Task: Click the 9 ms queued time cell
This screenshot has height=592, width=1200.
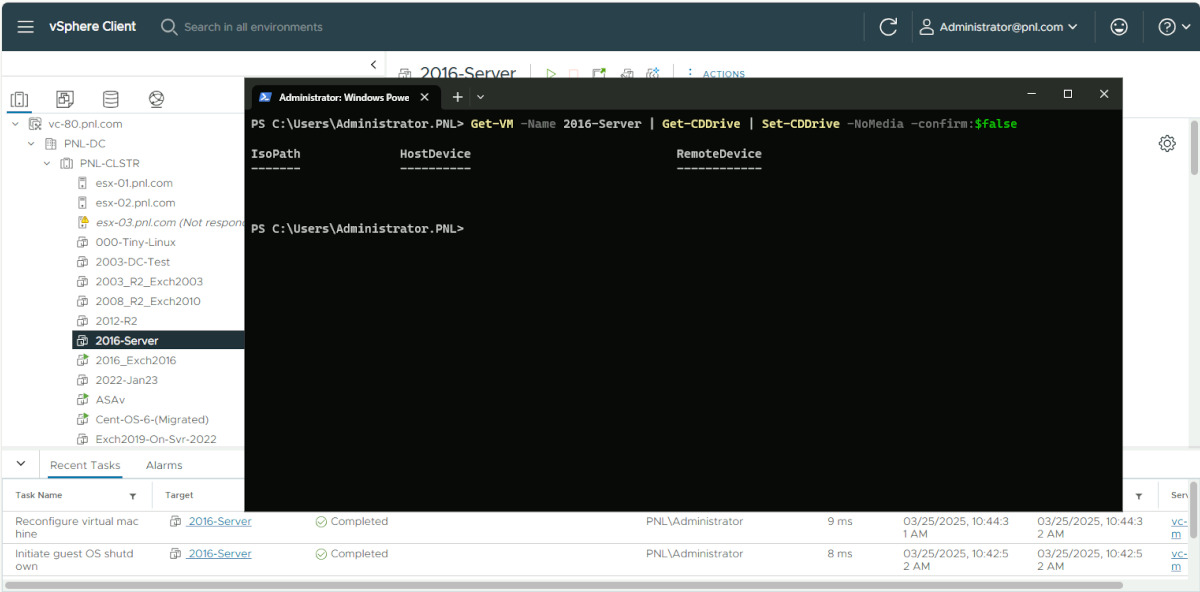Action: point(840,521)
